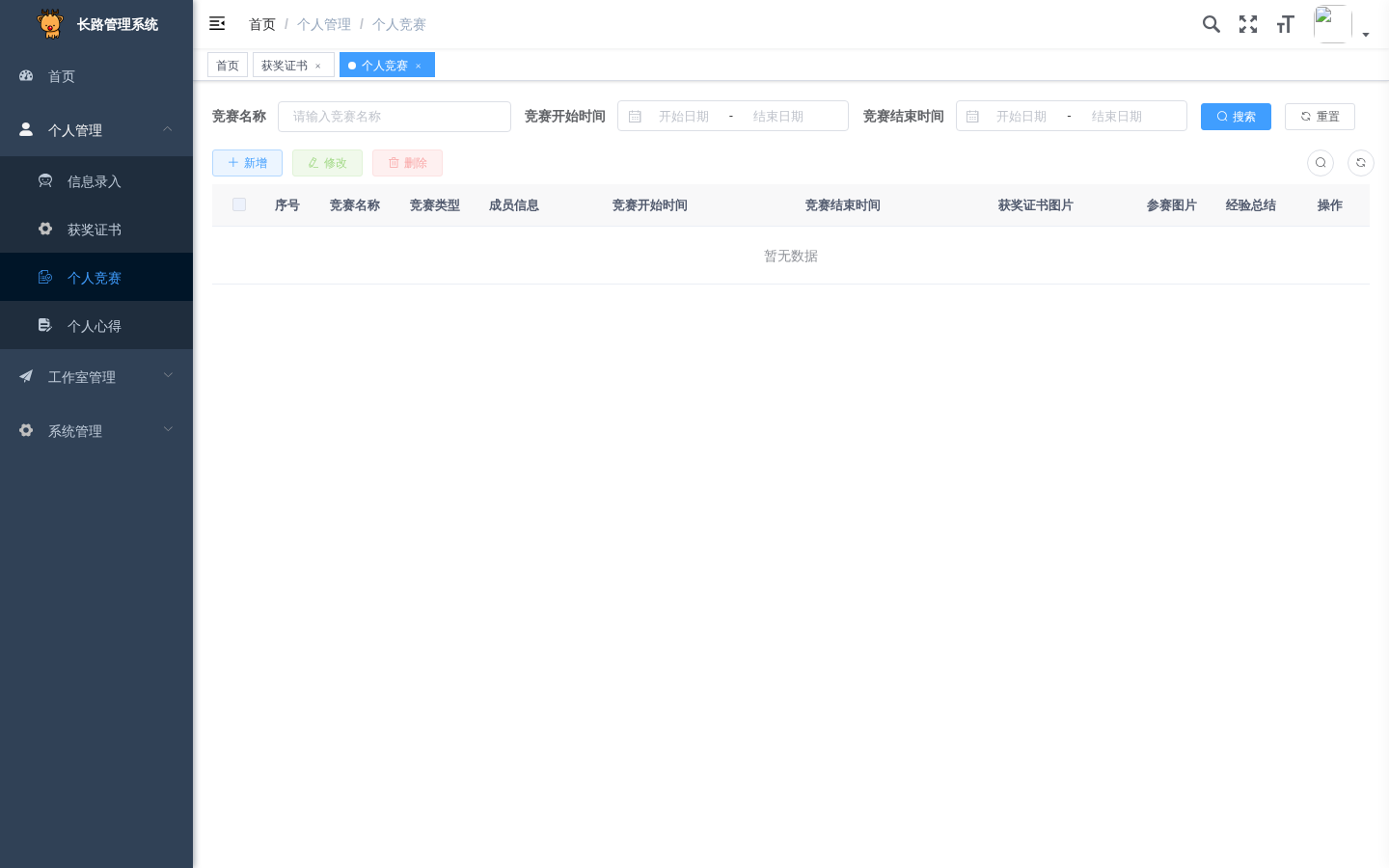Click the 修改 edit button
Image resolution: width=1389 pixels, height=868 pixels.
coord(327,163)
